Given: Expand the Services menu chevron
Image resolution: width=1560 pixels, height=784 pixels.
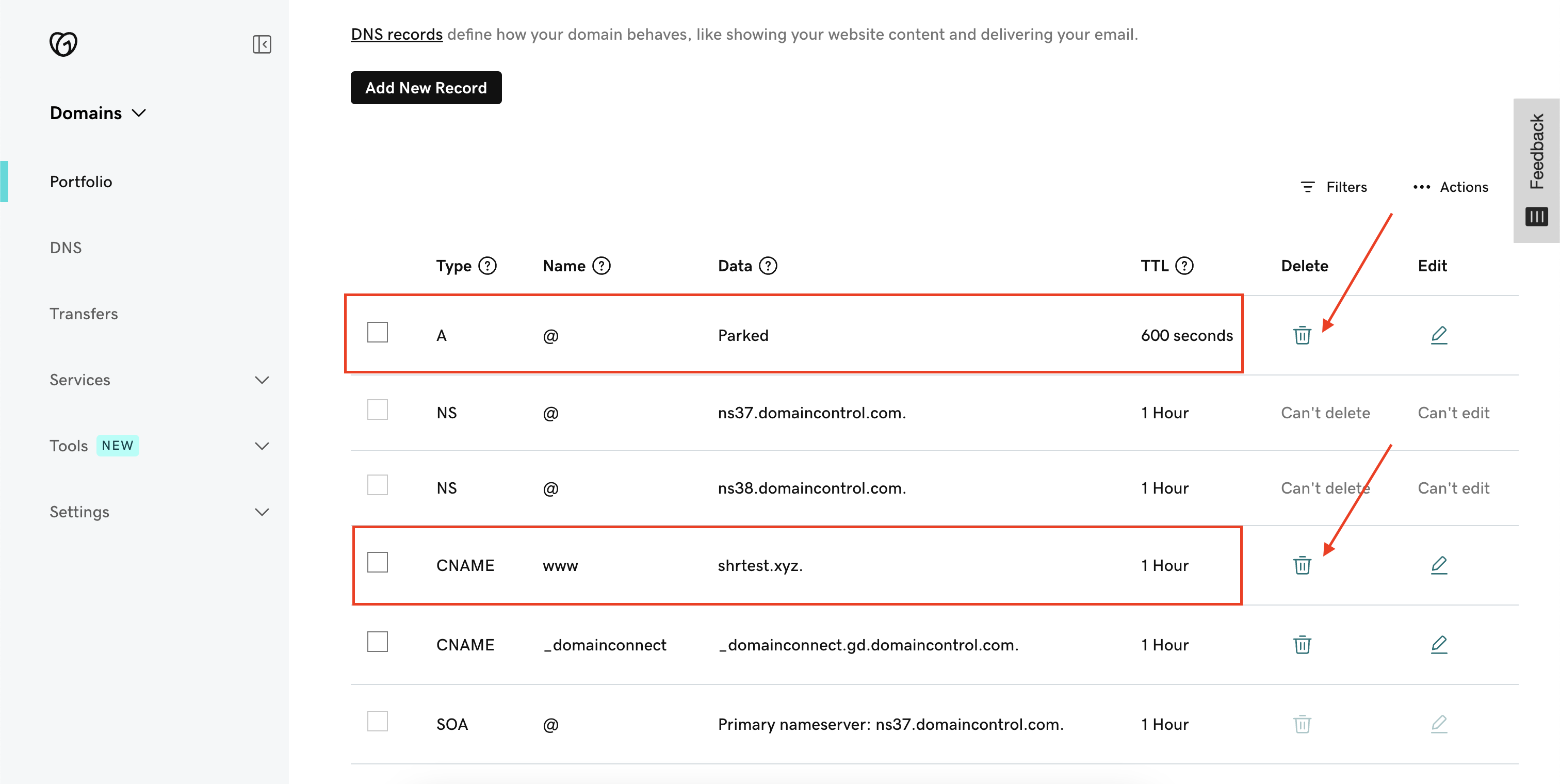Looking at the screenshot, I should point(262,380).
